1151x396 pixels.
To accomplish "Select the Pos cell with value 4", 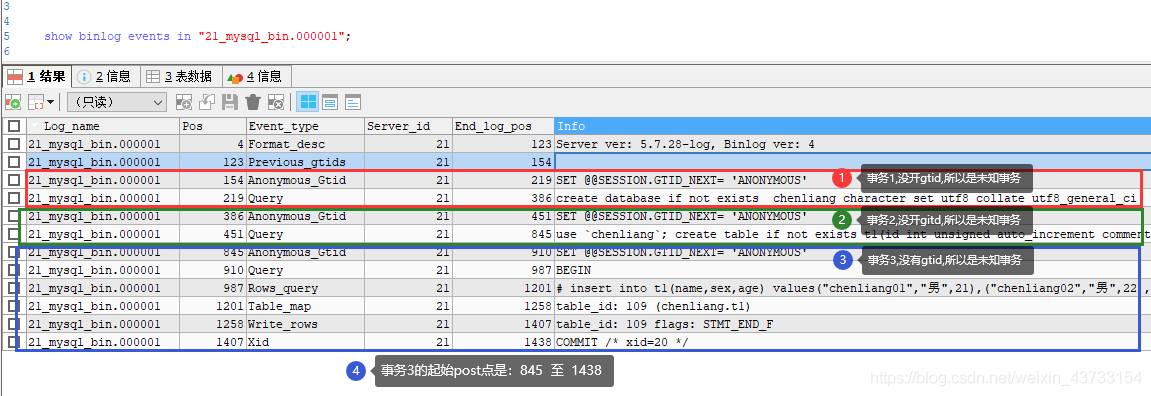I will tap(213, 144).
